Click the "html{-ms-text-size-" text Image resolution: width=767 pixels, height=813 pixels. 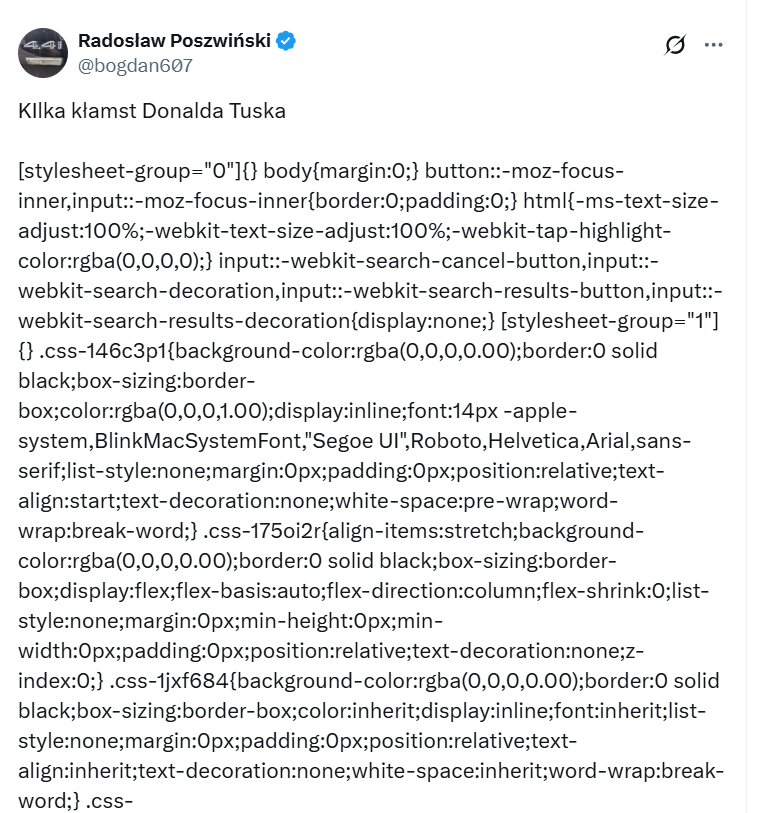(x=615, y=201)
